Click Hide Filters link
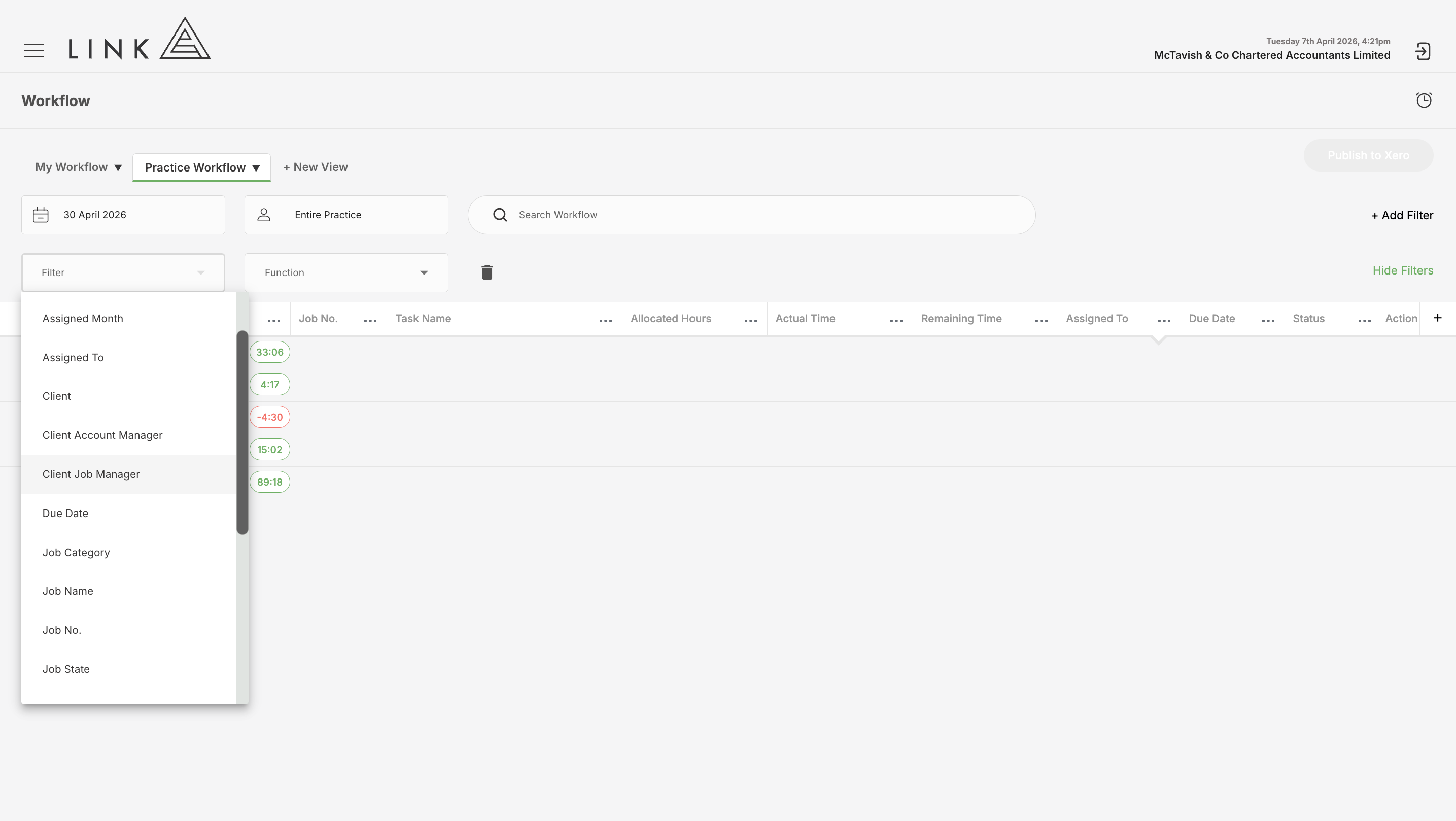Screen dimensions: 1456x821 pos(1403,271)
